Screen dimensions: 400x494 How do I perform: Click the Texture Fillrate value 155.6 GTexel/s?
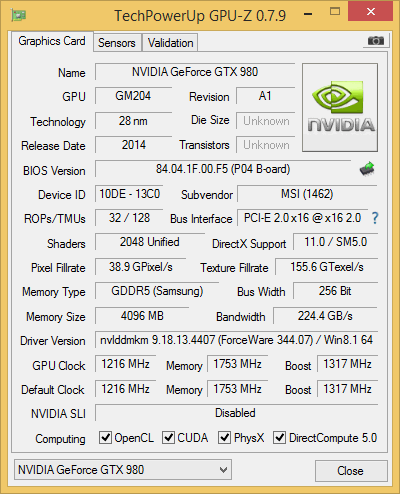(x=327, y=267)
